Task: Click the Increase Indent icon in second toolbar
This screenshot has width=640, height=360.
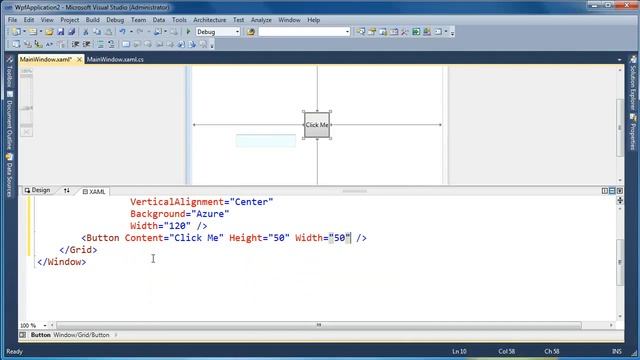Action: tap(87, 44)
